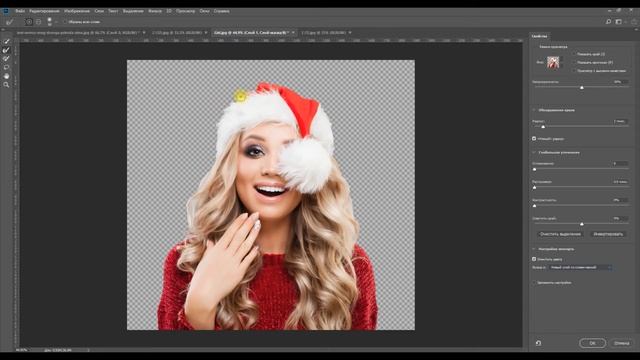Toggle the sample all layers checkbox
Screen dimensions: 640x360
(65, 22)
